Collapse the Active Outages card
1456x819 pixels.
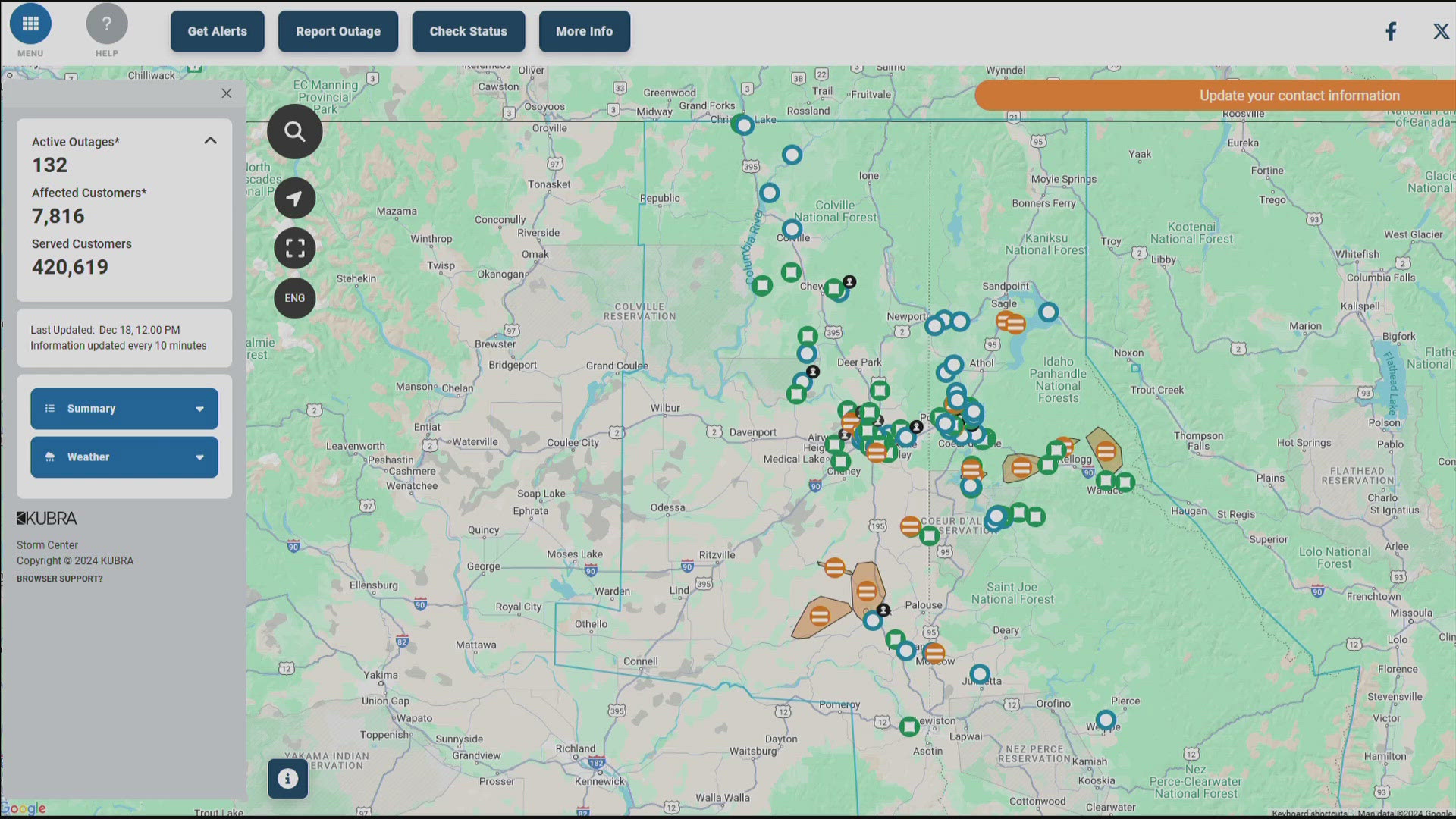[x=210, y=140]
